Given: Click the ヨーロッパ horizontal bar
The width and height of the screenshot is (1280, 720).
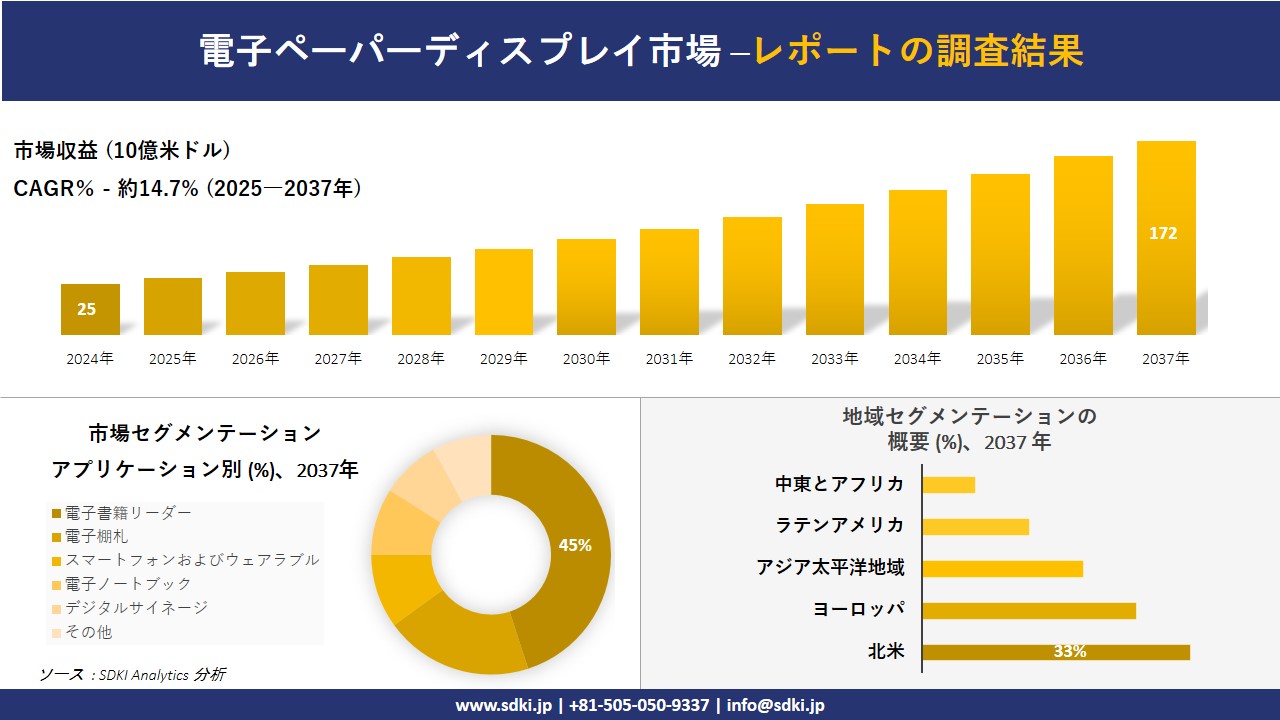Looking at the screenshot, I should click(1029, 610).
